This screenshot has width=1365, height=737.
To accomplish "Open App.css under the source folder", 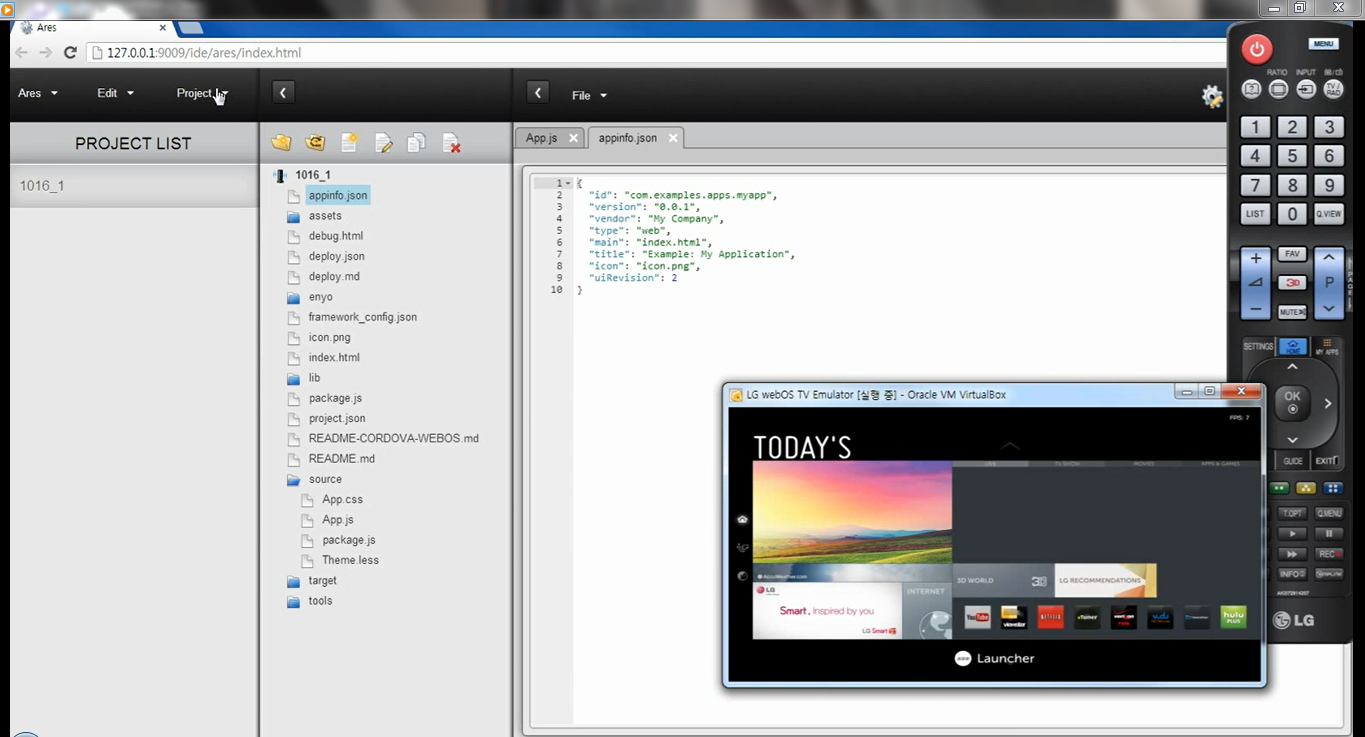I will (342, 499).
